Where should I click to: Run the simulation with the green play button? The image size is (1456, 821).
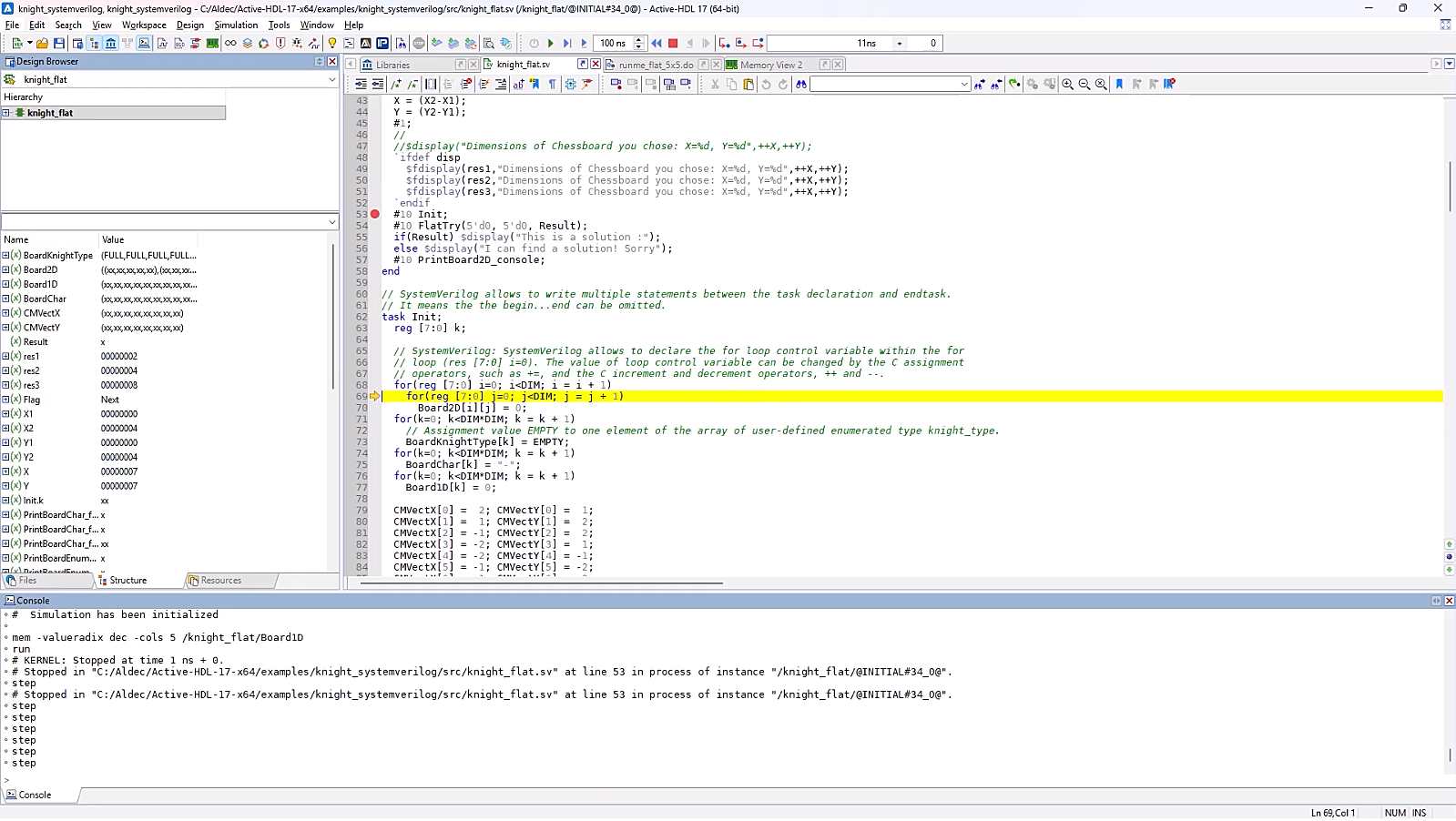click(550, 43)
